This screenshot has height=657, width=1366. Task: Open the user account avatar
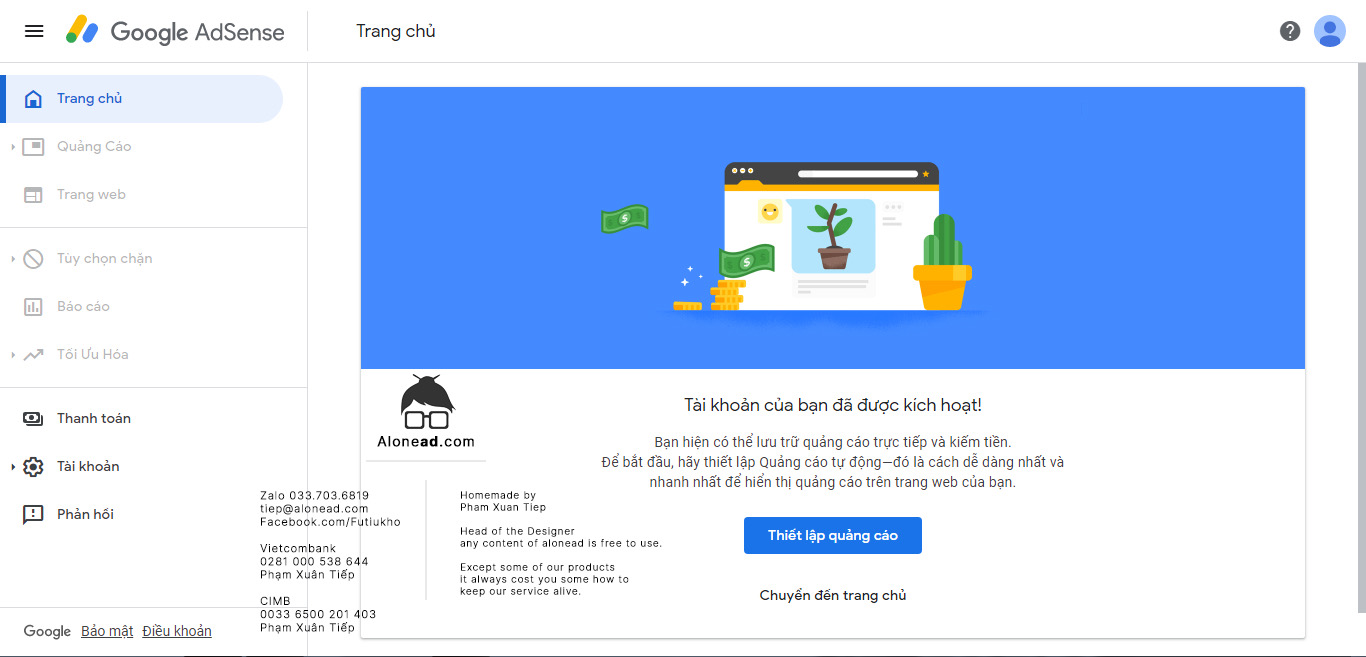point(1329,31)
